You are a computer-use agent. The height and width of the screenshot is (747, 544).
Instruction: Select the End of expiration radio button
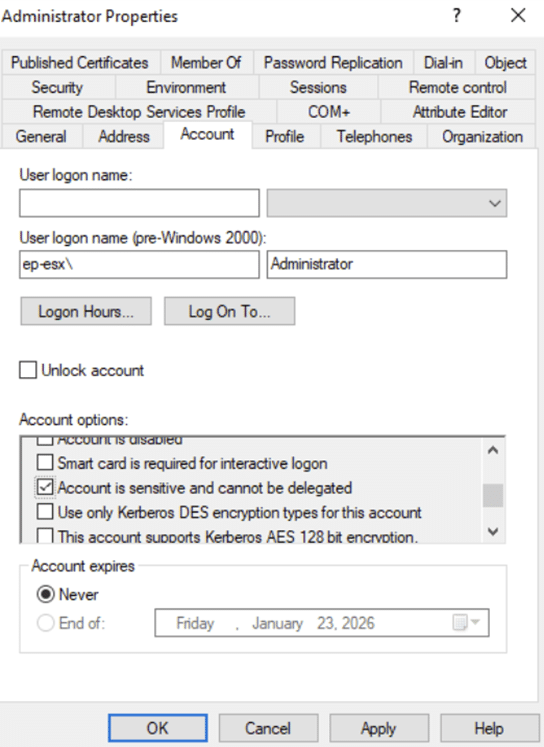46,623
